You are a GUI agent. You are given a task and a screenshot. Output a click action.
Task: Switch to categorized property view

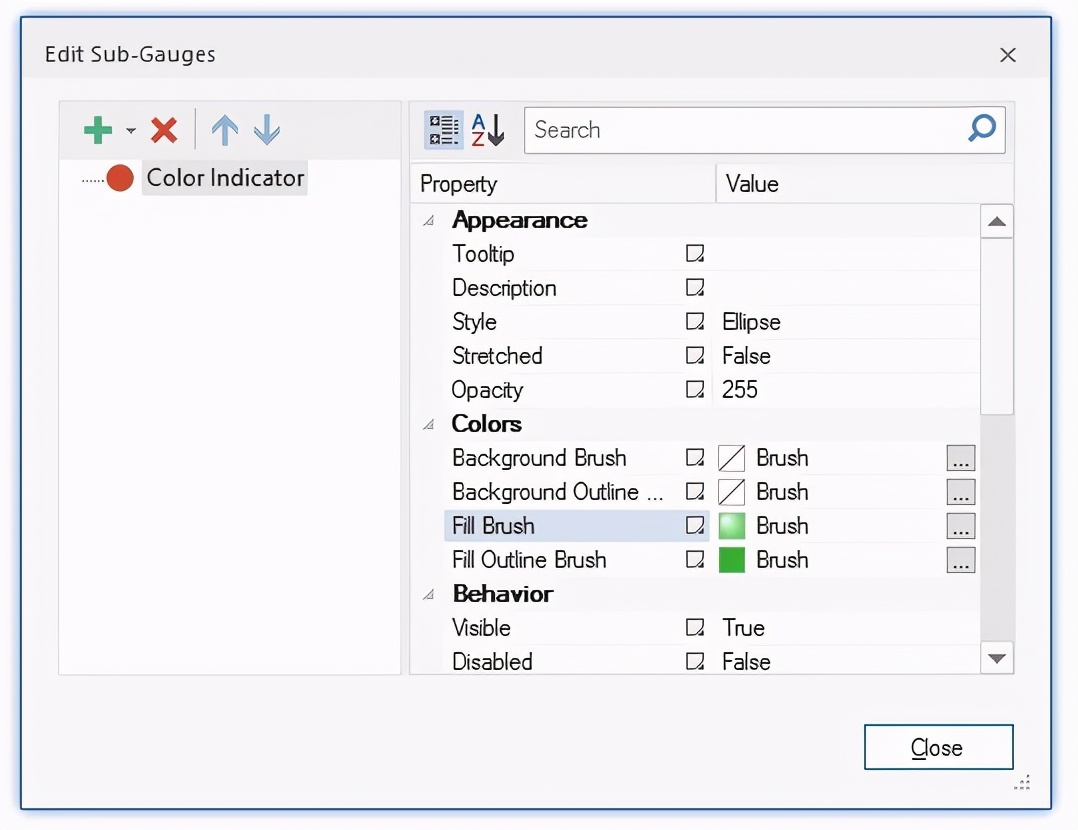[x=444, y=130]
